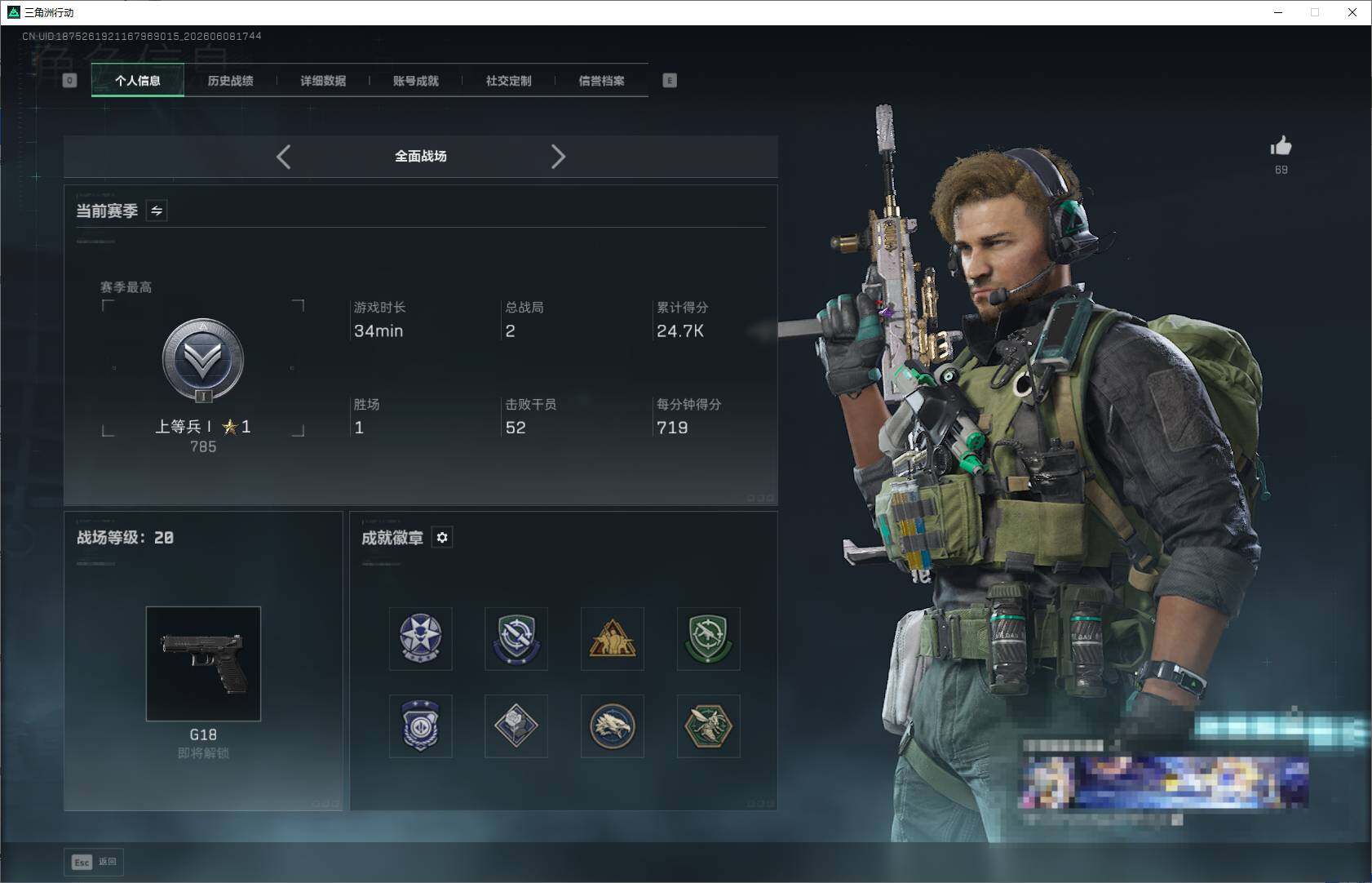Screen dimensions: 1372x883
Task: Minimize the 三角洲行动 window
Action: [1278, 12]
